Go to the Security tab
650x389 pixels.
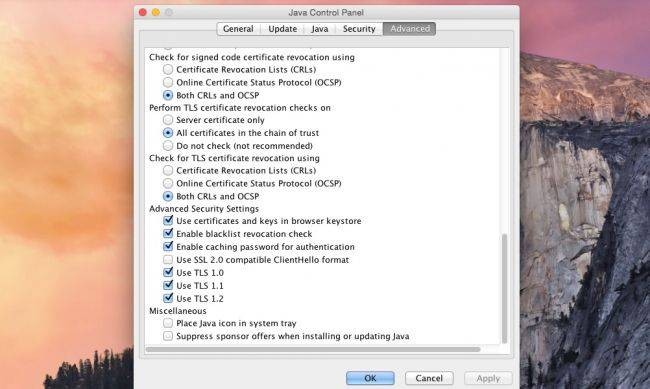[359, 29]
